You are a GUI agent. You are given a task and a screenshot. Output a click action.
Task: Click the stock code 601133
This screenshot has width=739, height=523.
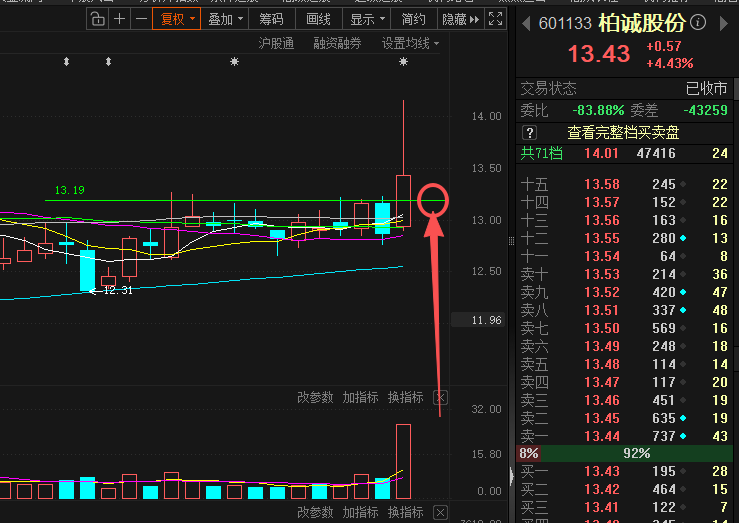(x=565, y=23)
